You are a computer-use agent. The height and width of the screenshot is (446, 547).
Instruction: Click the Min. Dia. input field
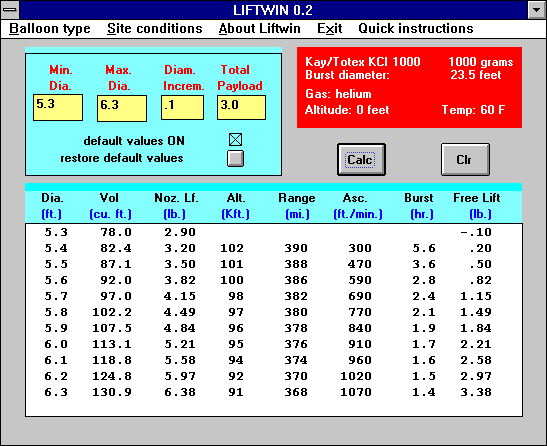point(58,107)
